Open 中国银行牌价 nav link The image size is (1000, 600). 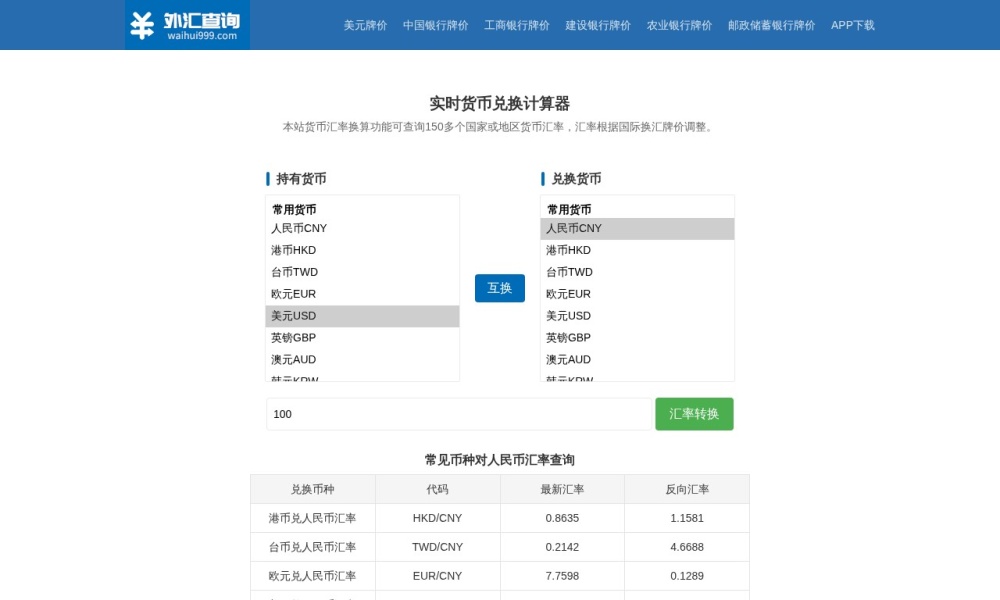pyautogui.click(x=435, y=26)
